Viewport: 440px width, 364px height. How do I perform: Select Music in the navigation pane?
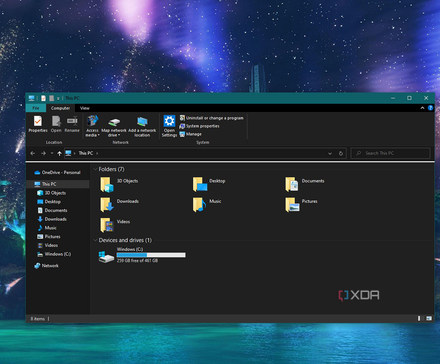[x=47, y=228]
